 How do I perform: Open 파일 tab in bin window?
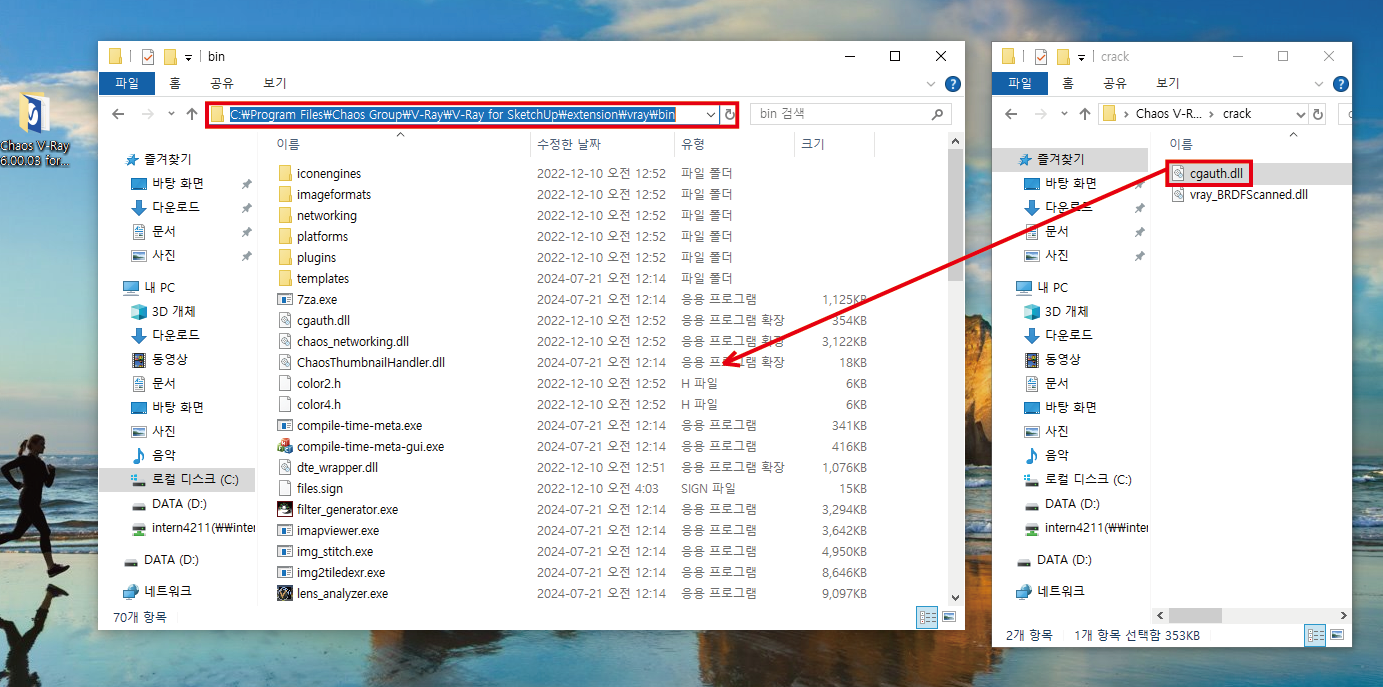pos(127,83)
